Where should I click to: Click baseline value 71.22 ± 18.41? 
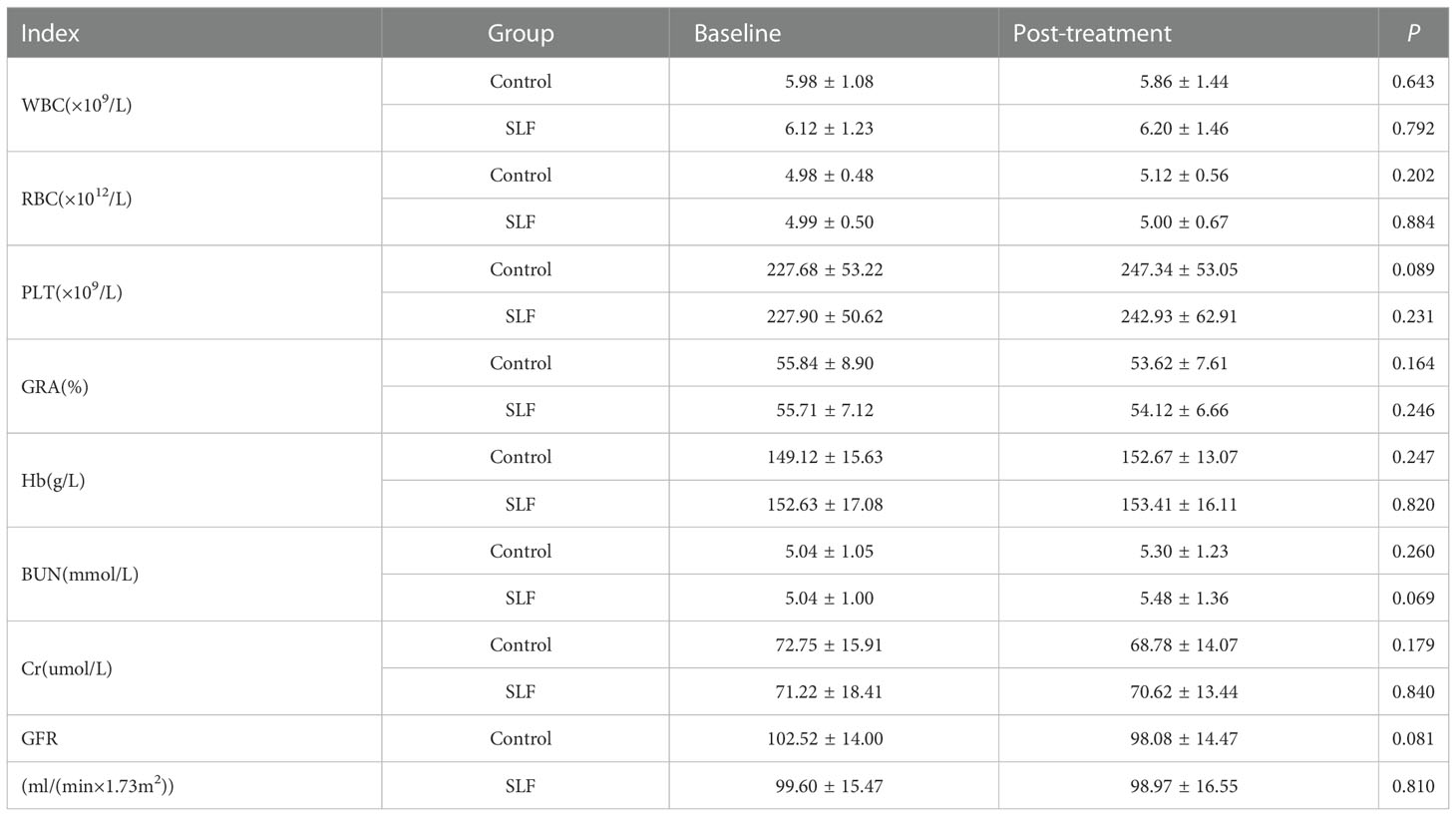pyautogui.click(x=829, y=692)
